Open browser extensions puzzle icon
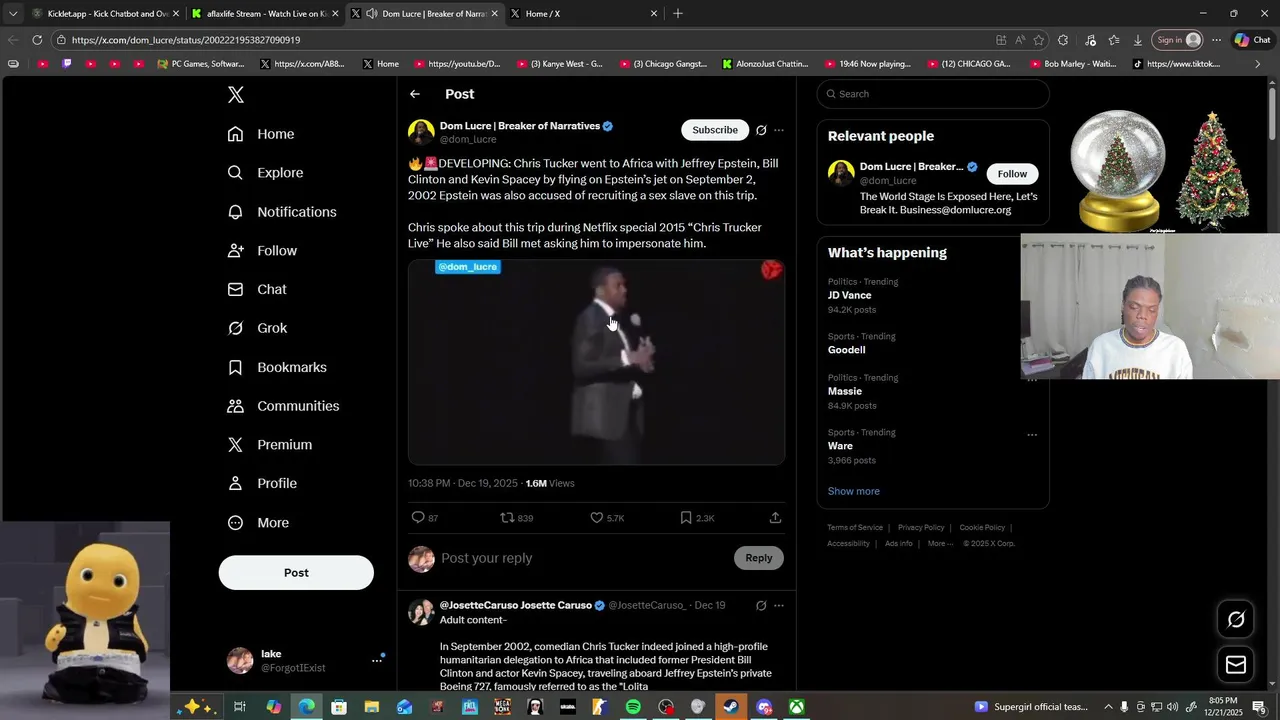1280x720 pixels. [1063, 40]
